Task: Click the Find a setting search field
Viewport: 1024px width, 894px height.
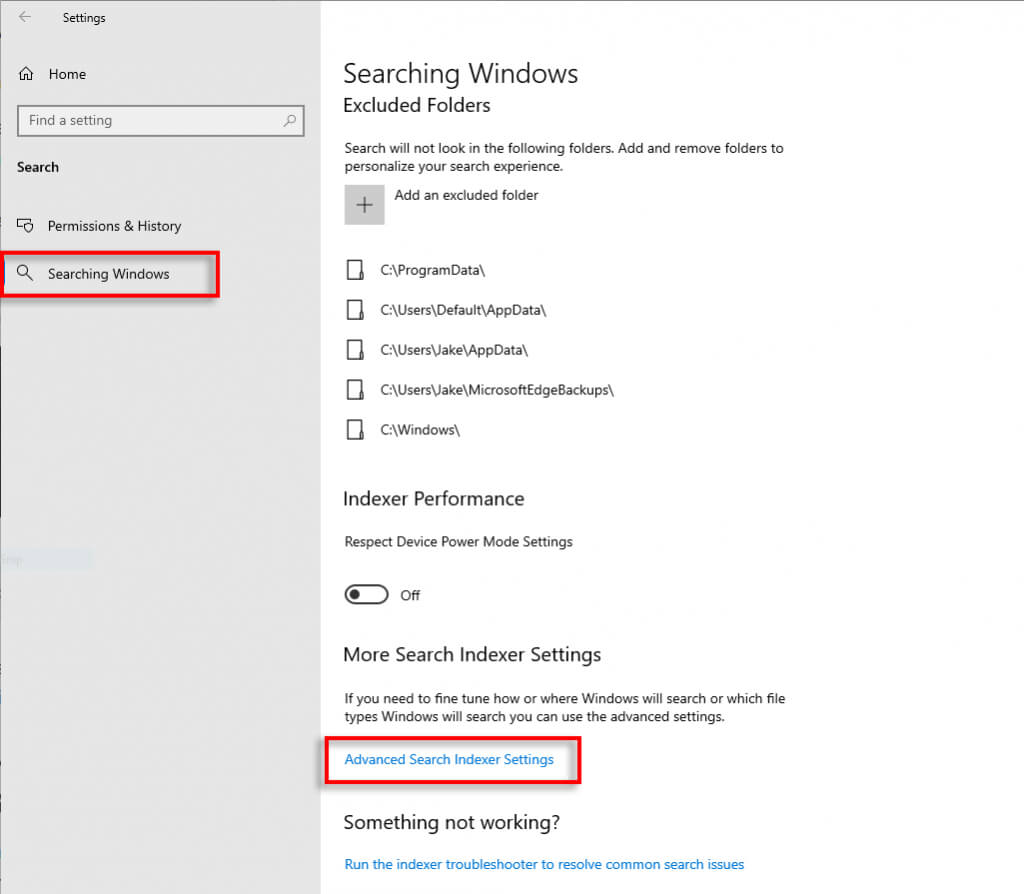Action: pos(150,121)
